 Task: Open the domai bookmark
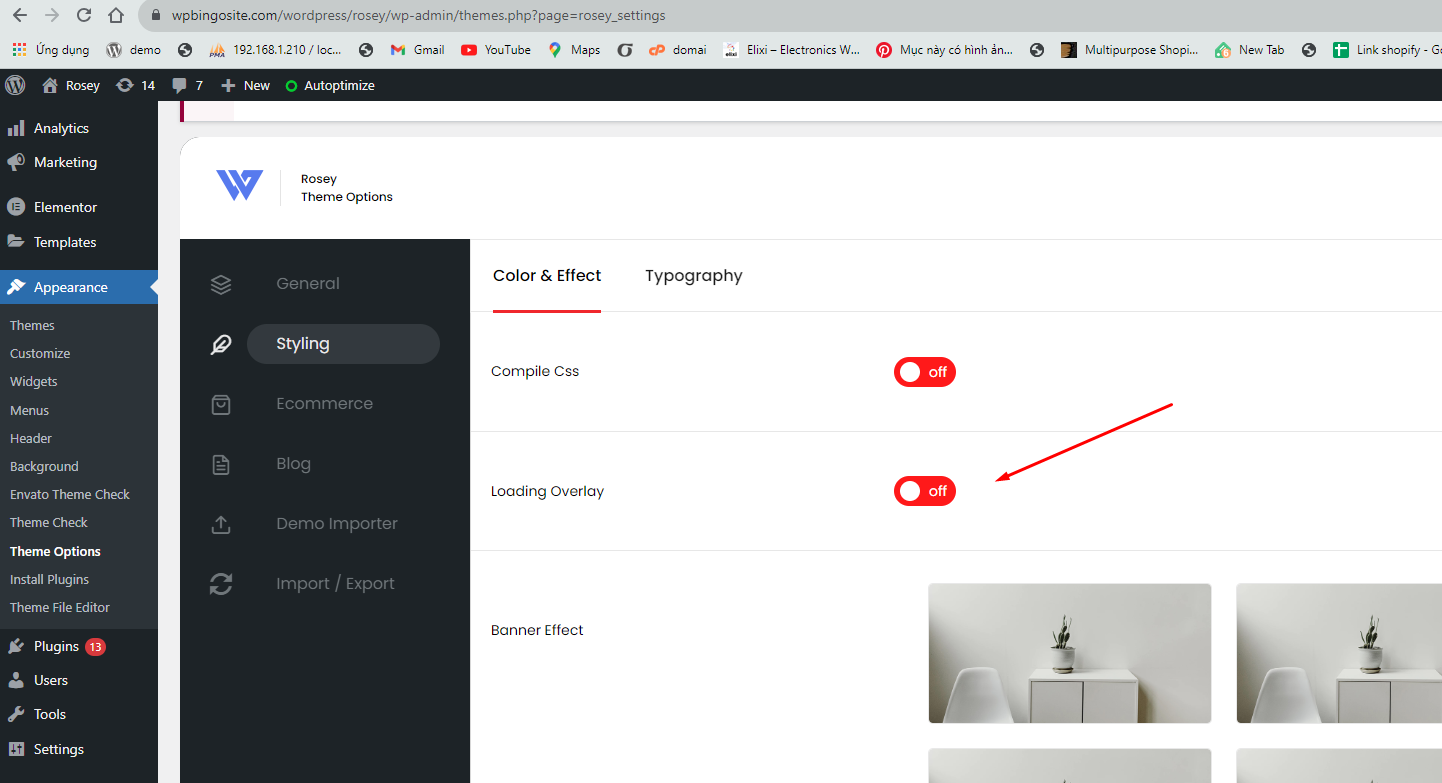point(677,49)
